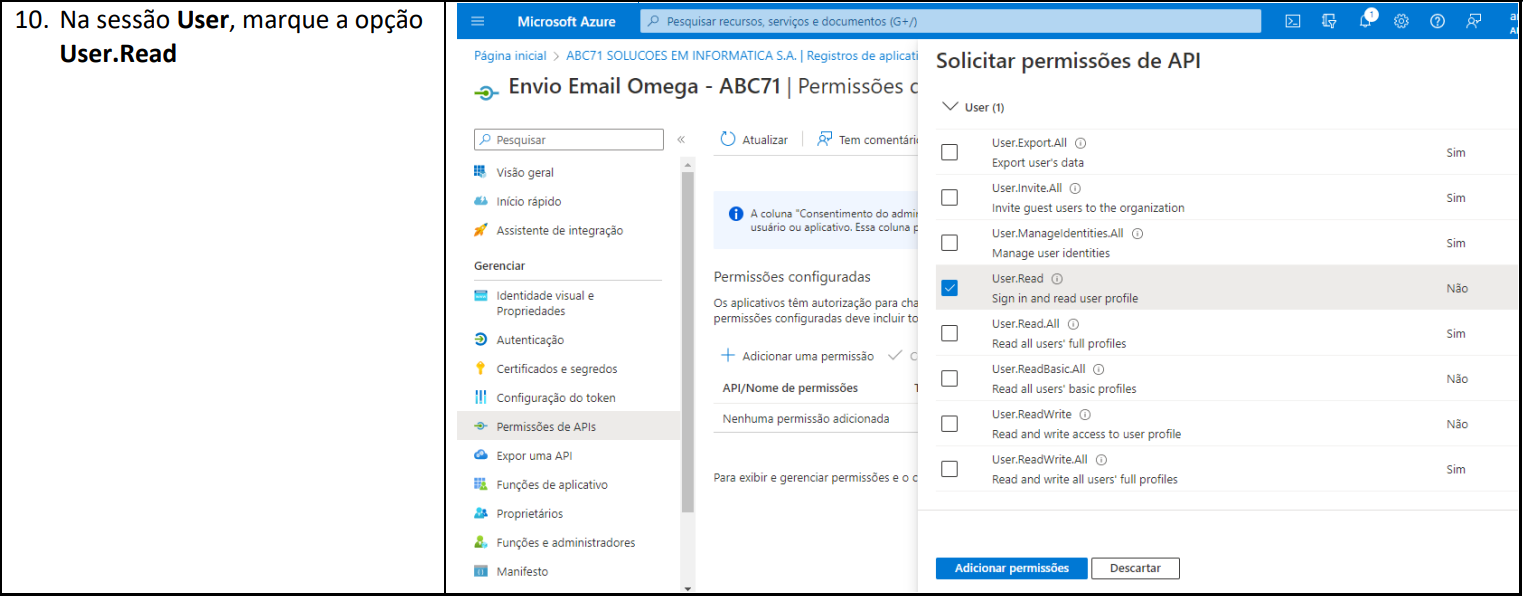Click the info icon next to User.Read.All
This screenshot has width=1523, height=596.
[1073, 324]
